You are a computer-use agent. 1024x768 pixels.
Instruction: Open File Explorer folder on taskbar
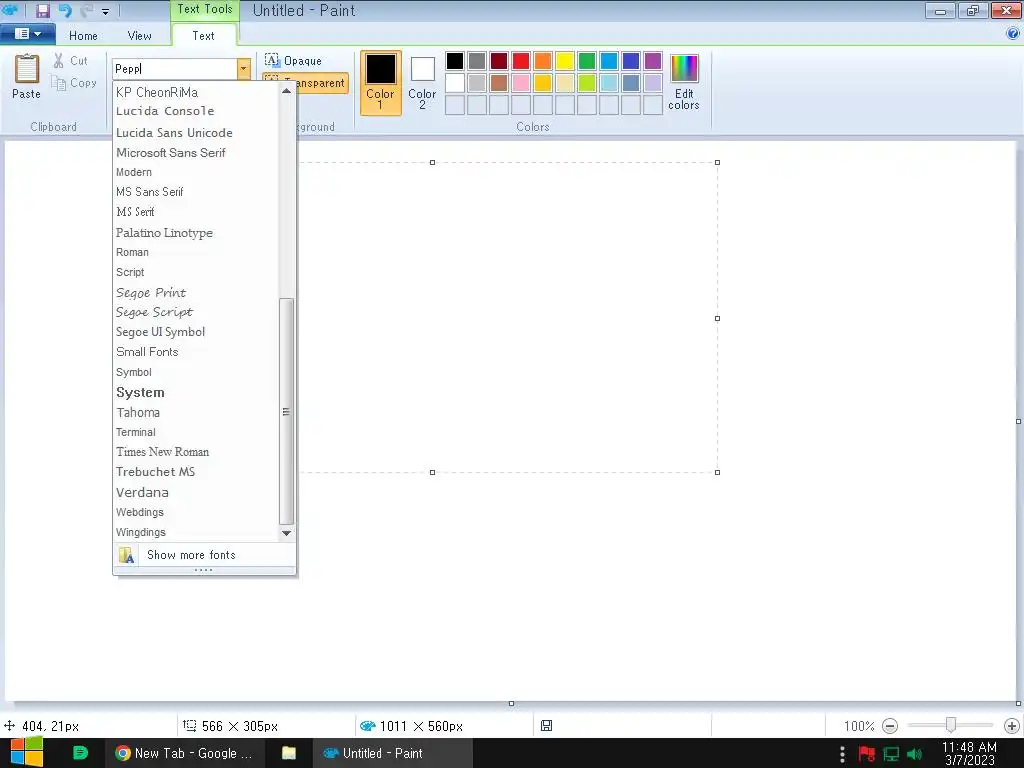tap(289, 753)
